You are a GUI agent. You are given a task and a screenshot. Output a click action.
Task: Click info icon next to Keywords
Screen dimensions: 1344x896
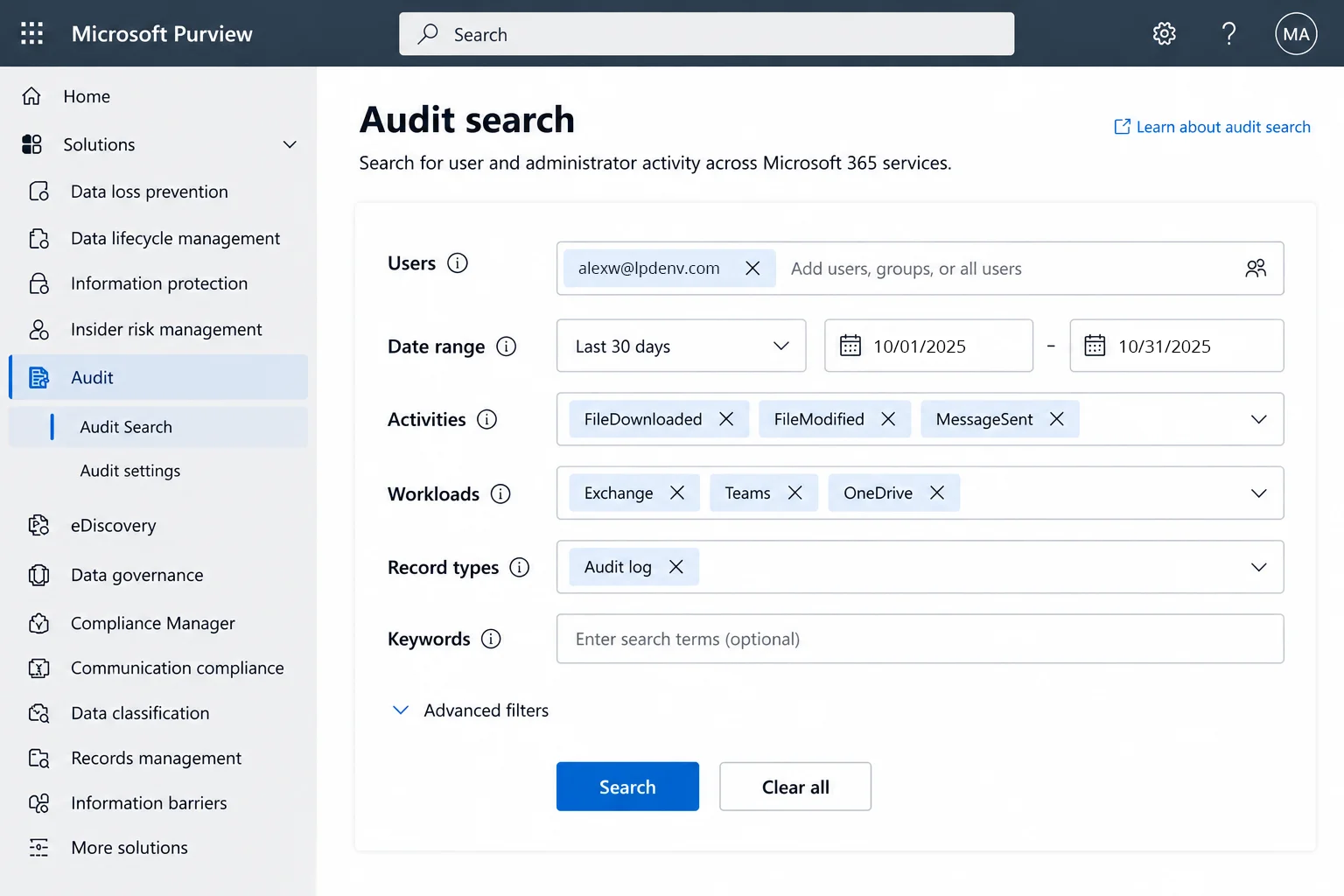click(492, 639)
